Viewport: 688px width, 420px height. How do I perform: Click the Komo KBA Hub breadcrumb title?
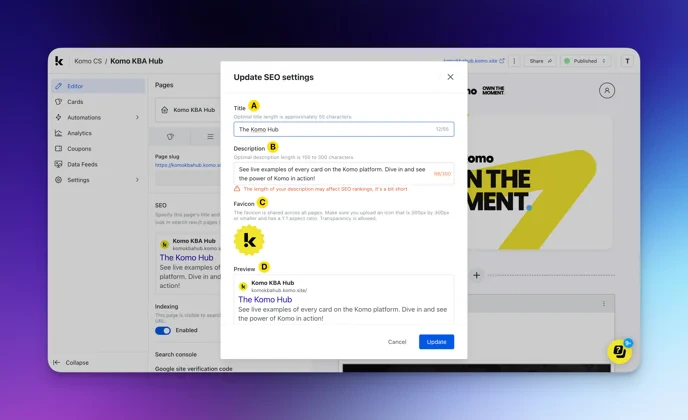tap(136, 61)
